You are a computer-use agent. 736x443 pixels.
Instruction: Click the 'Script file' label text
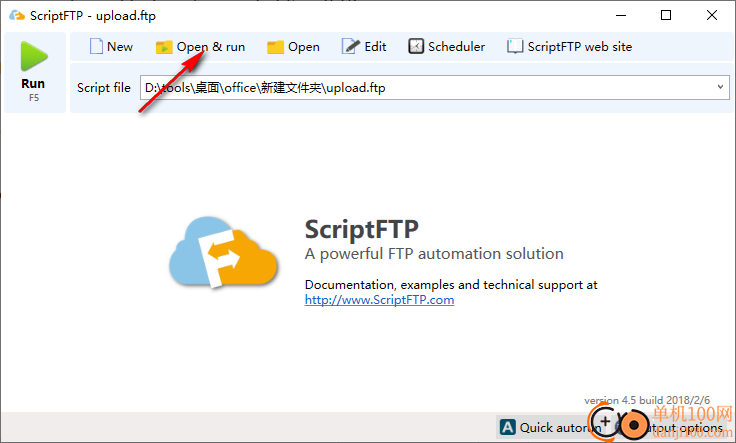[x=104, y=88]
